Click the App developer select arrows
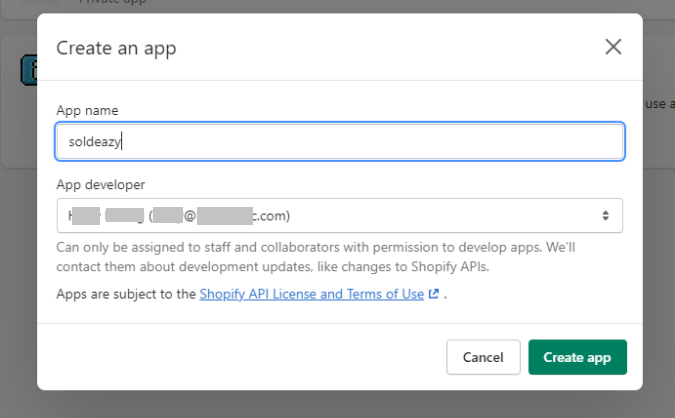This screenshot has width=675, height=418. 605,216
